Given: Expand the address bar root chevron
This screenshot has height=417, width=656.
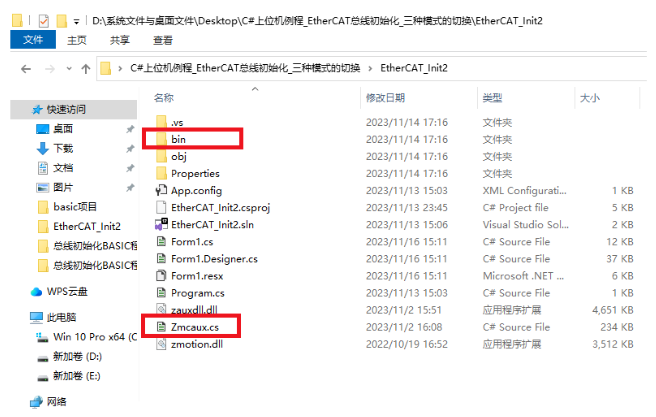Looking at the screenshot, I should 120,68.
